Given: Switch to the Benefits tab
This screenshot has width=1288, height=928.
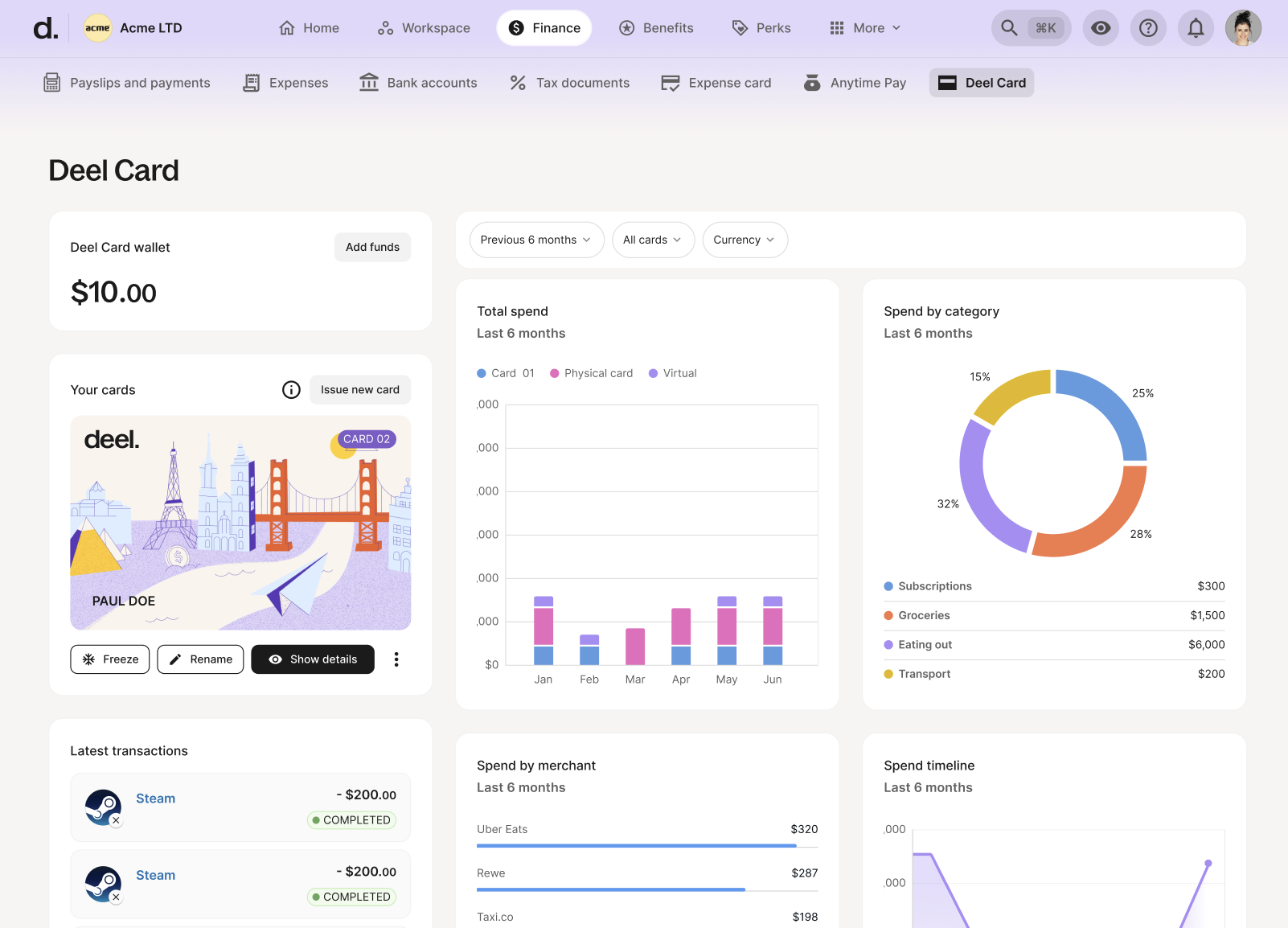Looking at the screenshot, I should coord(657,27).
